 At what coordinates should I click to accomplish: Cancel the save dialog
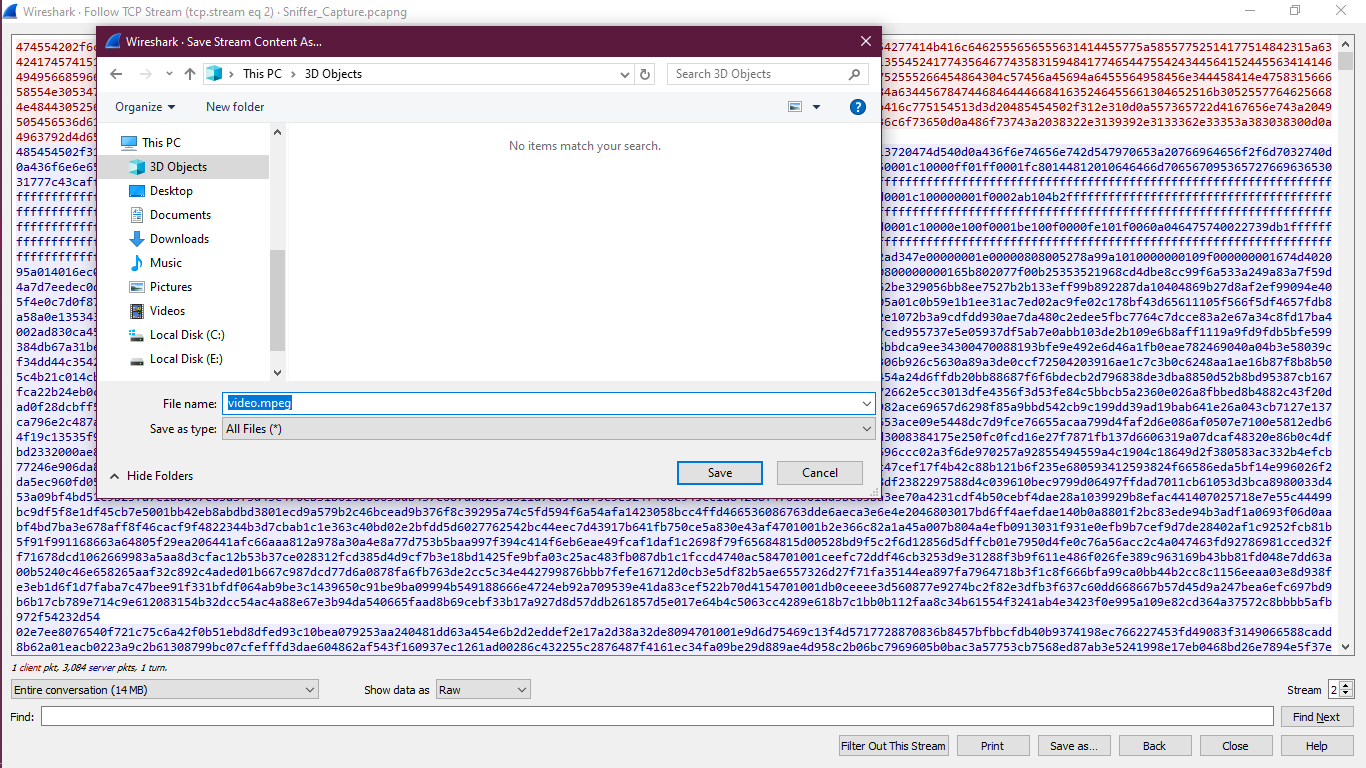[820, 473]
